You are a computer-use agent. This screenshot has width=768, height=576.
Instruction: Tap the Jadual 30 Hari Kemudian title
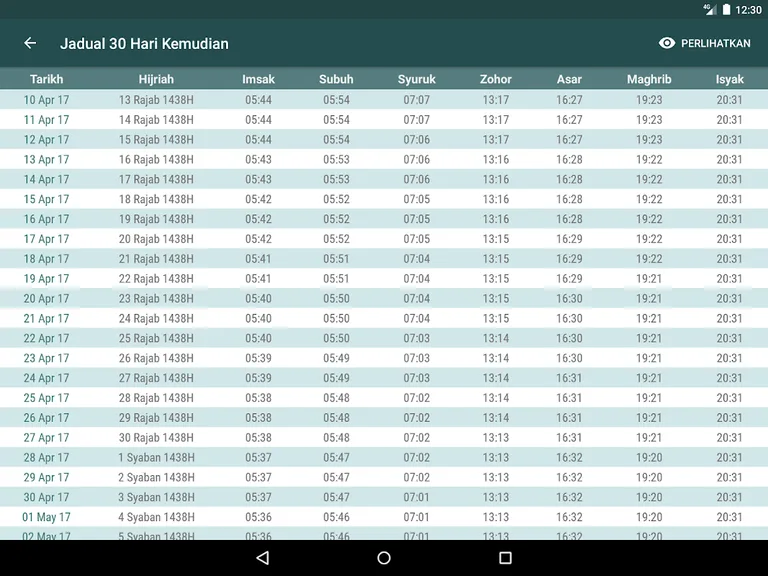pyautogui.click(x=144, y=44)
